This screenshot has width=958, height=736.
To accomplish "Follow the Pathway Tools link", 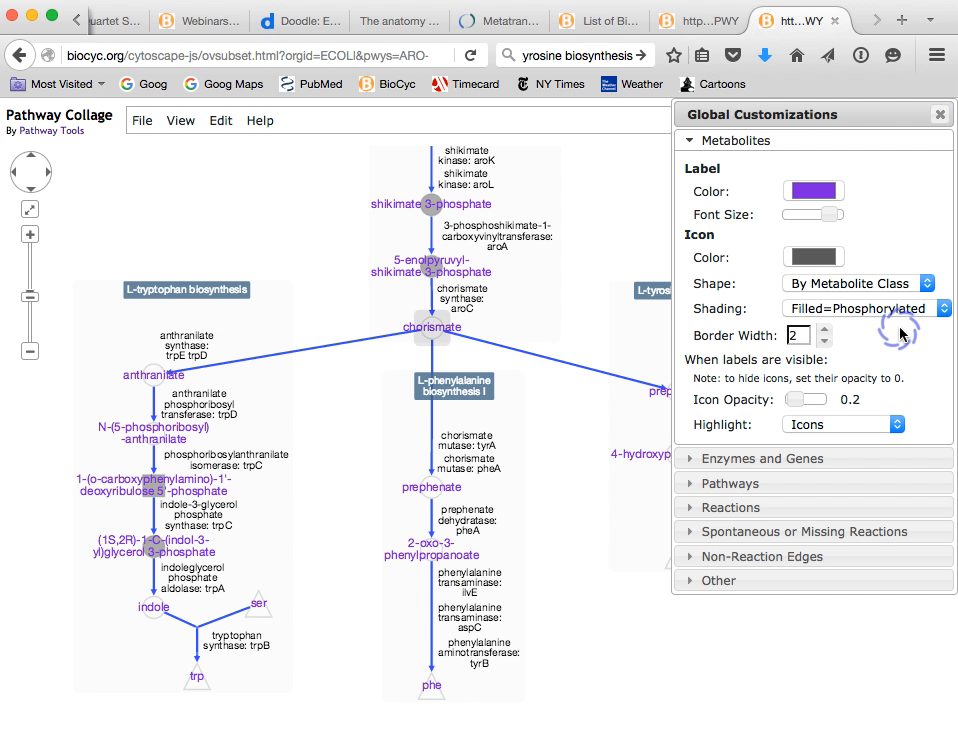I will [52, 131].
